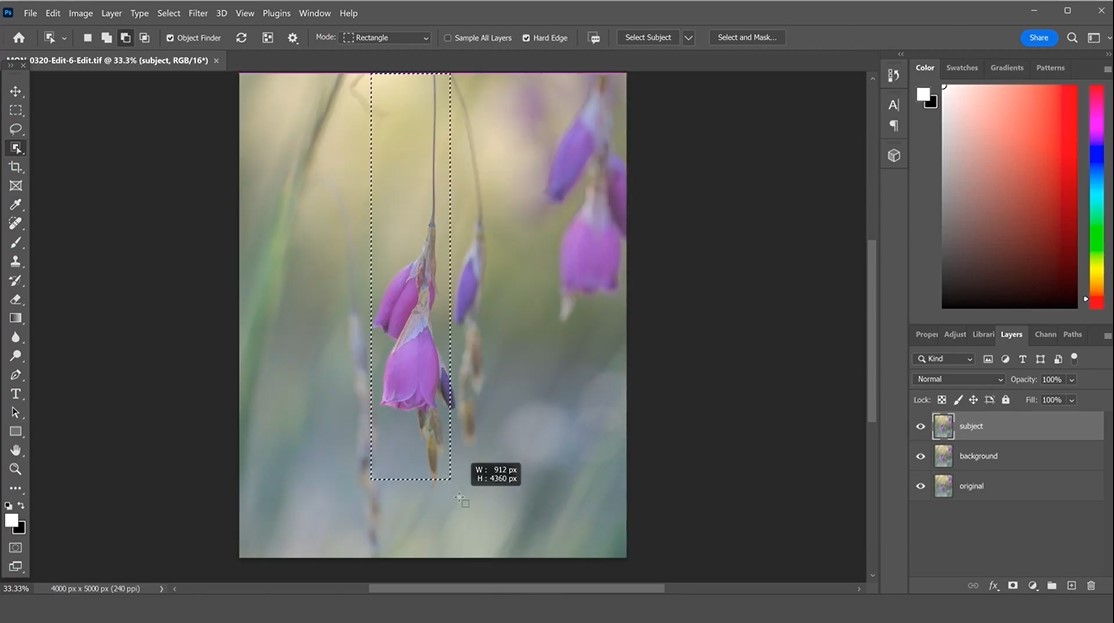Activate the Zoom tool in toolbar
The image size is (1114, 623).
pos(16,469)
